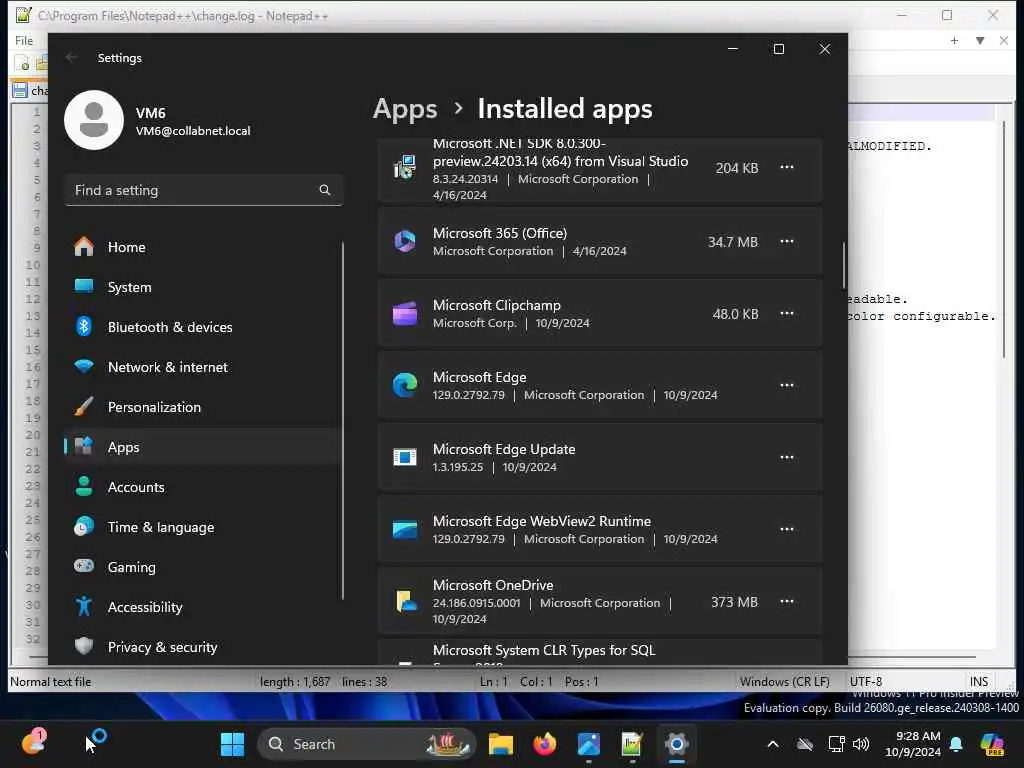Click the Settings back arrow
Image resolution: width=1024 pixels, height=768 pixels.
pos(72,57)
